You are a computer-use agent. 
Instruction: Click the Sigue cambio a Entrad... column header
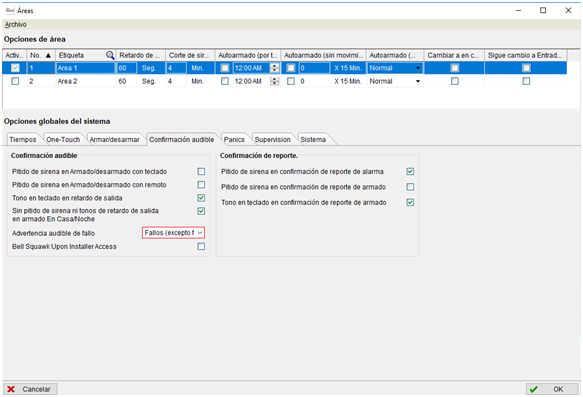[526, 55]
